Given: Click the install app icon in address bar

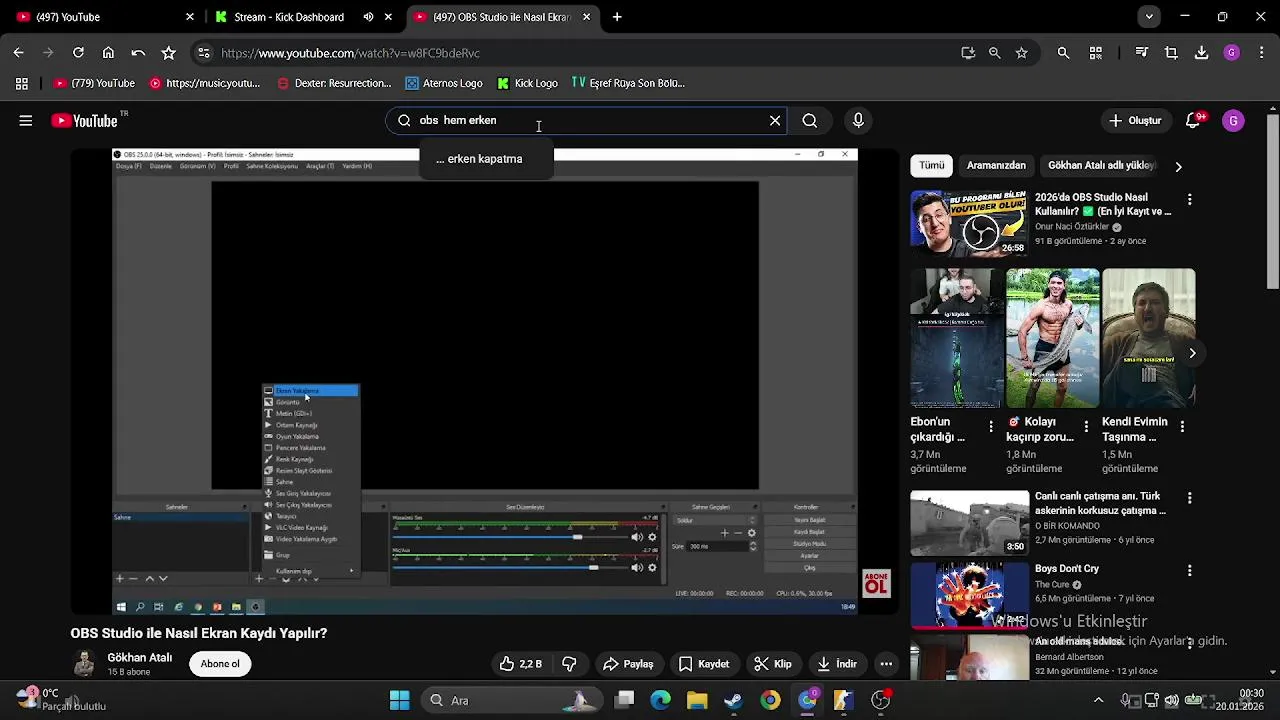Looking at the screenshot, I should tap(967, 53).
